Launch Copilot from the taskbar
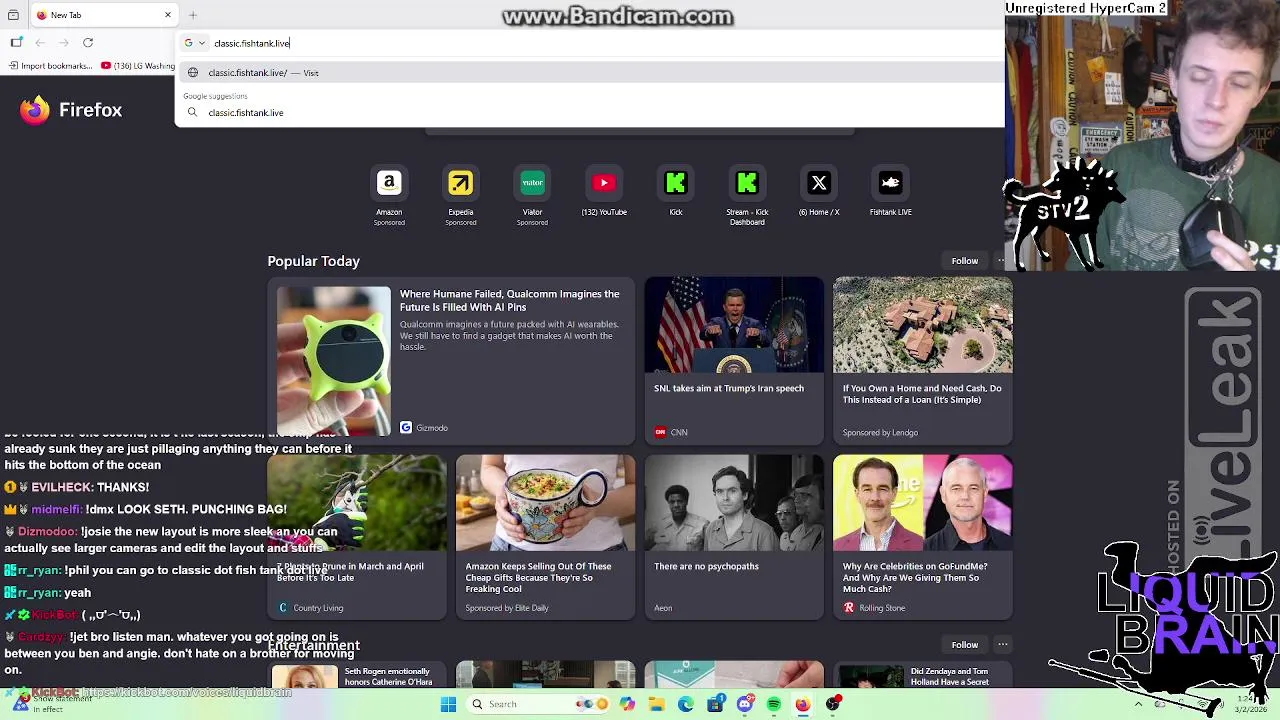 point(627,704)
